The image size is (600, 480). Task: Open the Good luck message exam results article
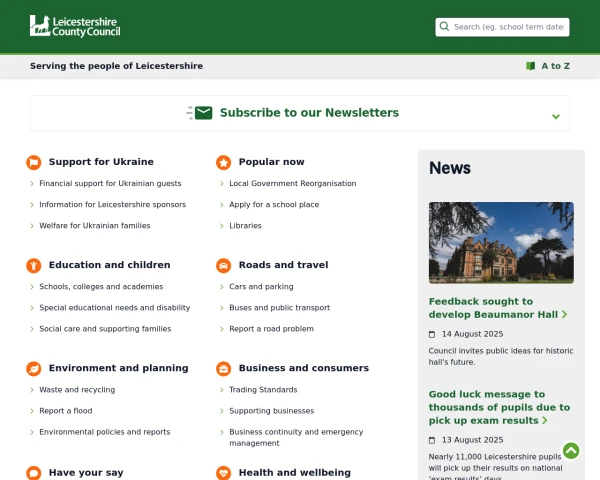[x=499, y=407]
